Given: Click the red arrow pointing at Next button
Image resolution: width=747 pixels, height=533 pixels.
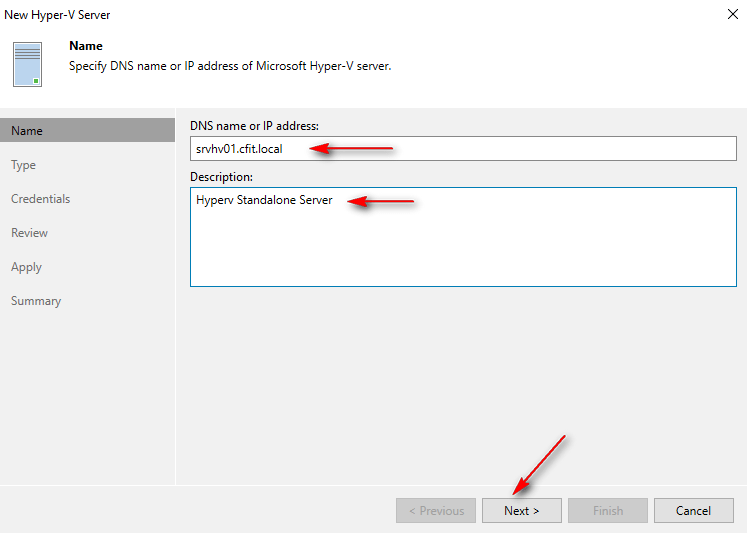Looking at the screenshot, I should coord(540,463).
